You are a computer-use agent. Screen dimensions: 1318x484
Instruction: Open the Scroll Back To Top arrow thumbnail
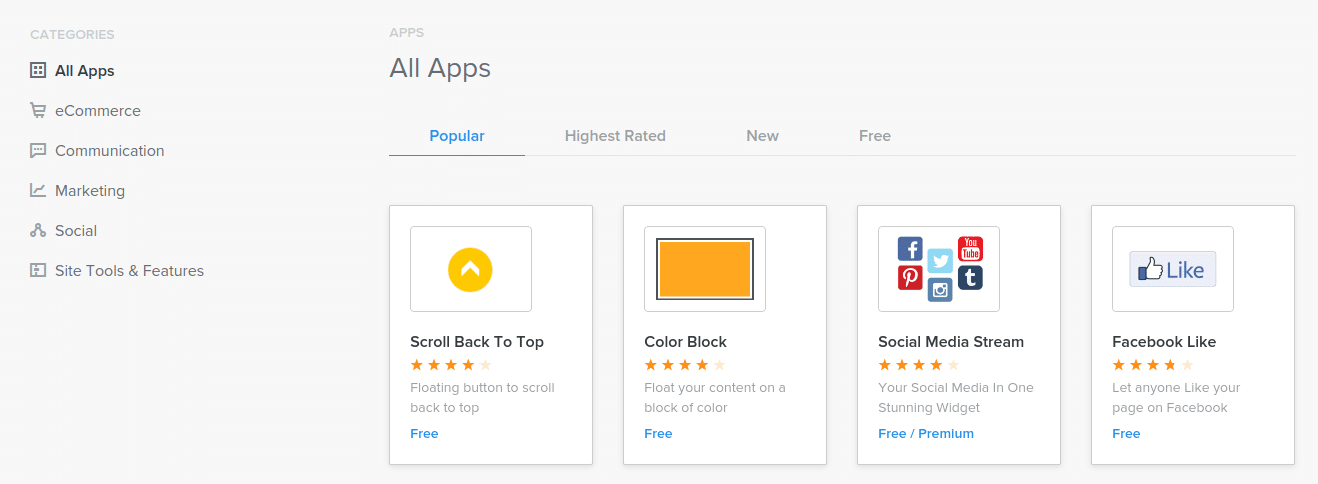click(470, 269)
